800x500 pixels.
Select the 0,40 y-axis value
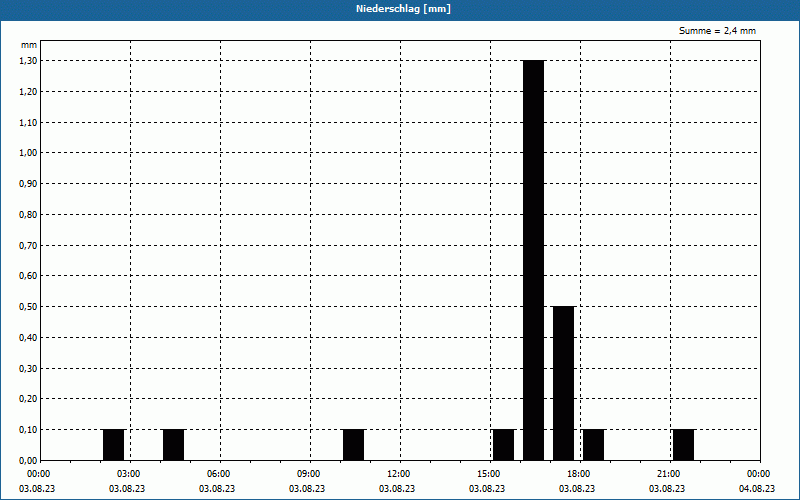click(28, 338)
